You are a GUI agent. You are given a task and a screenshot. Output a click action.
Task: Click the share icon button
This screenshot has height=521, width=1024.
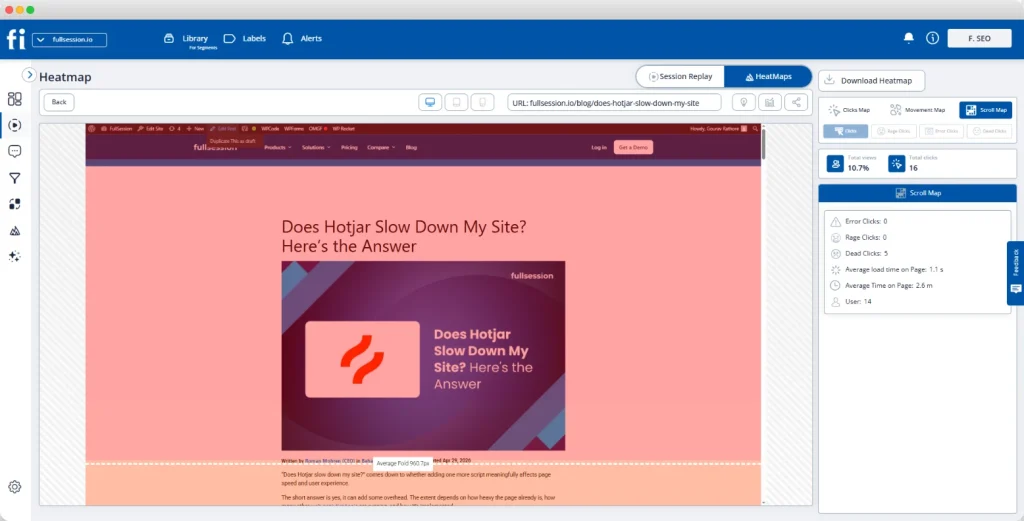(x=796, y=103)
